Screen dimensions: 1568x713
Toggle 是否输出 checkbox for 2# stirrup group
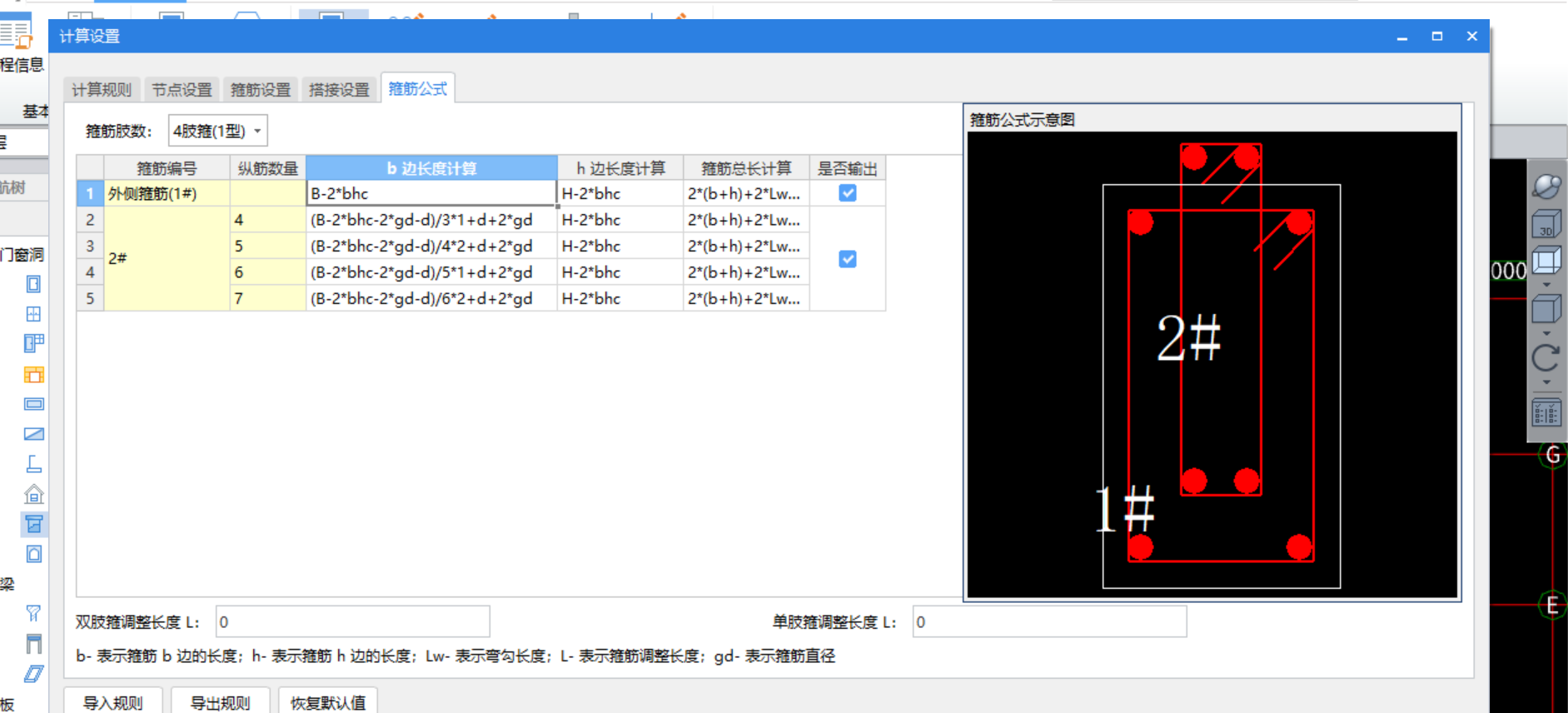point(848,259)
